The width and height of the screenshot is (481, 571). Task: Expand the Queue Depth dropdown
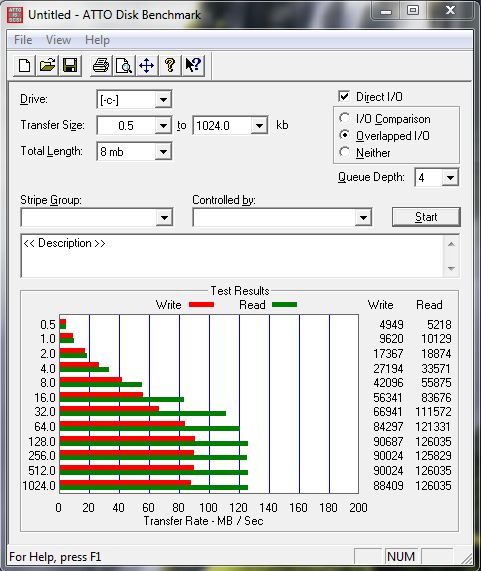[x=450, y=178]
